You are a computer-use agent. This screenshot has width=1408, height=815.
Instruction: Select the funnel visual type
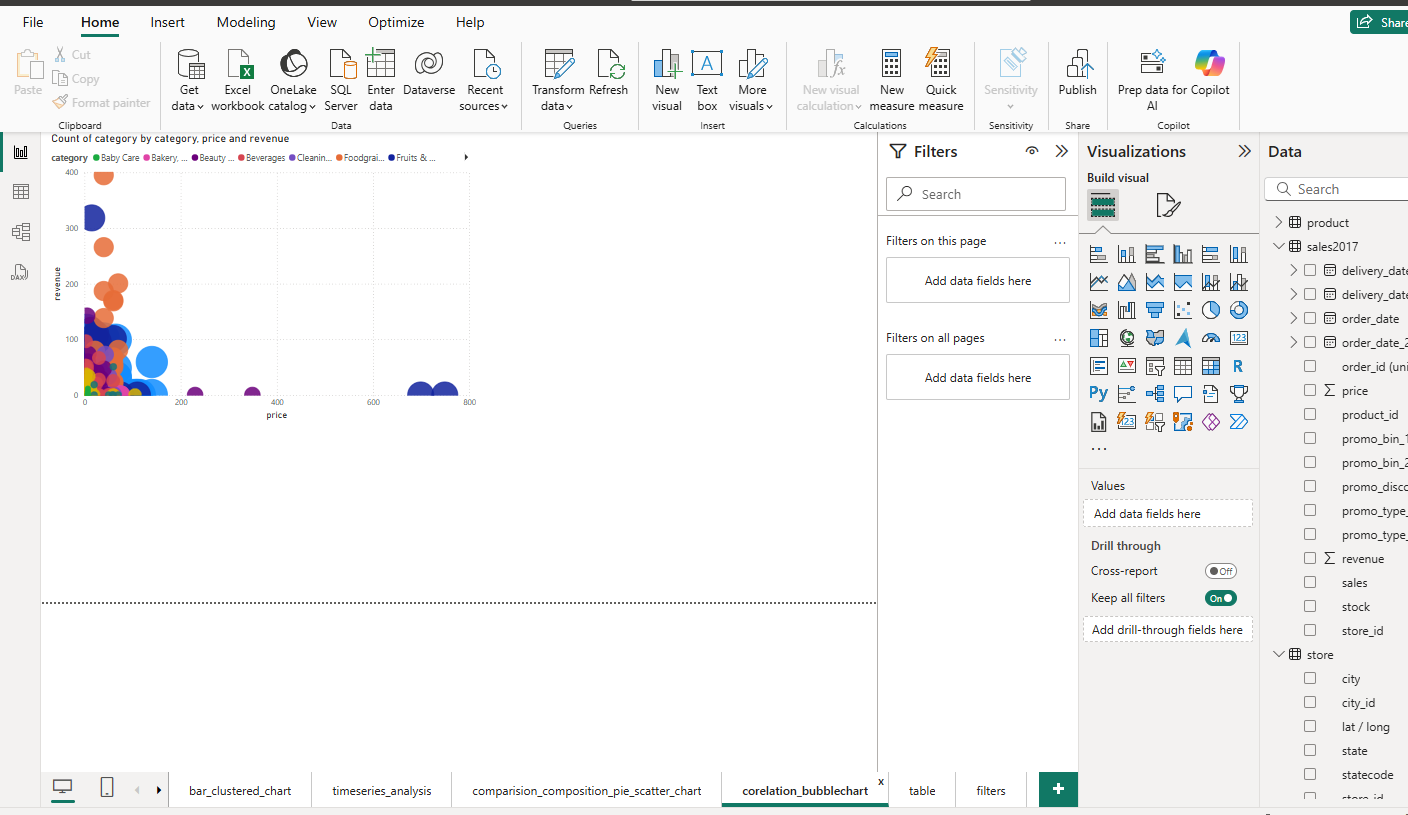click(x=1155, y=310)
